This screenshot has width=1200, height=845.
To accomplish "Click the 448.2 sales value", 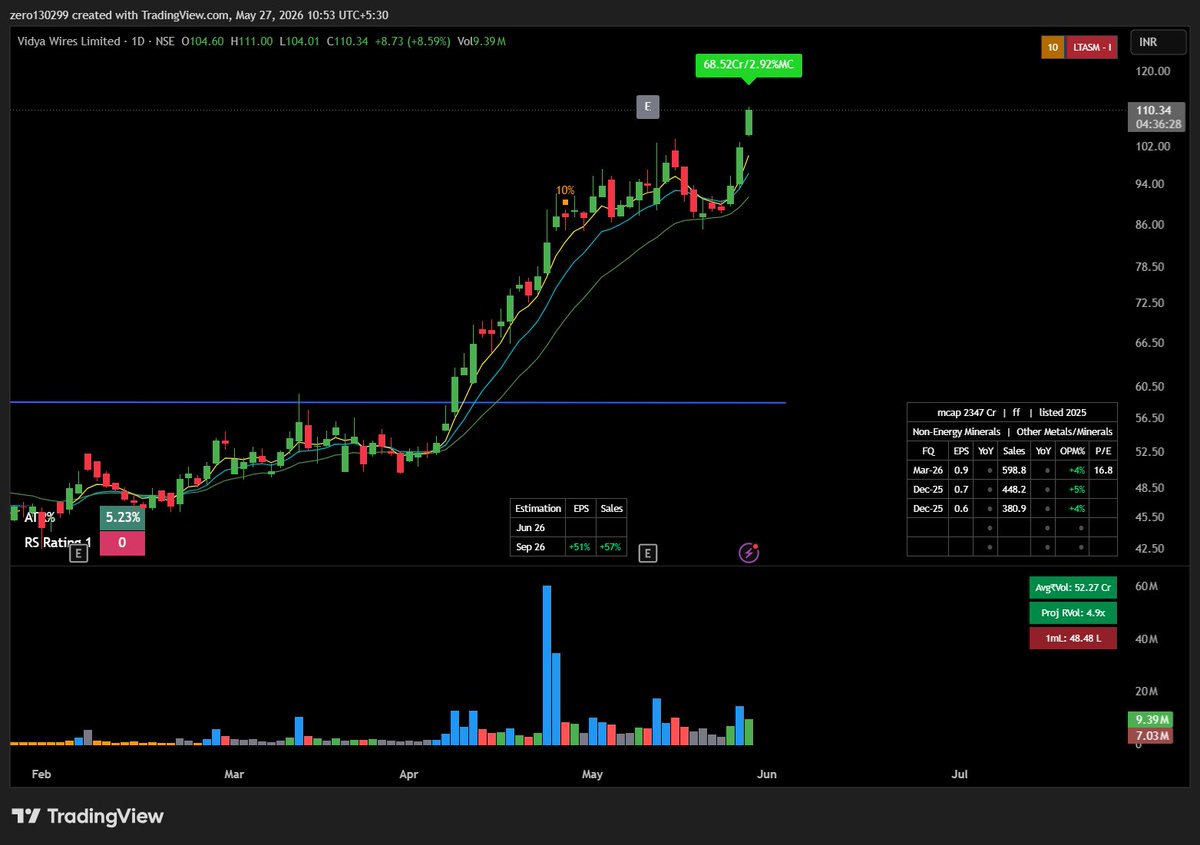I will [x=1015, y=489].
